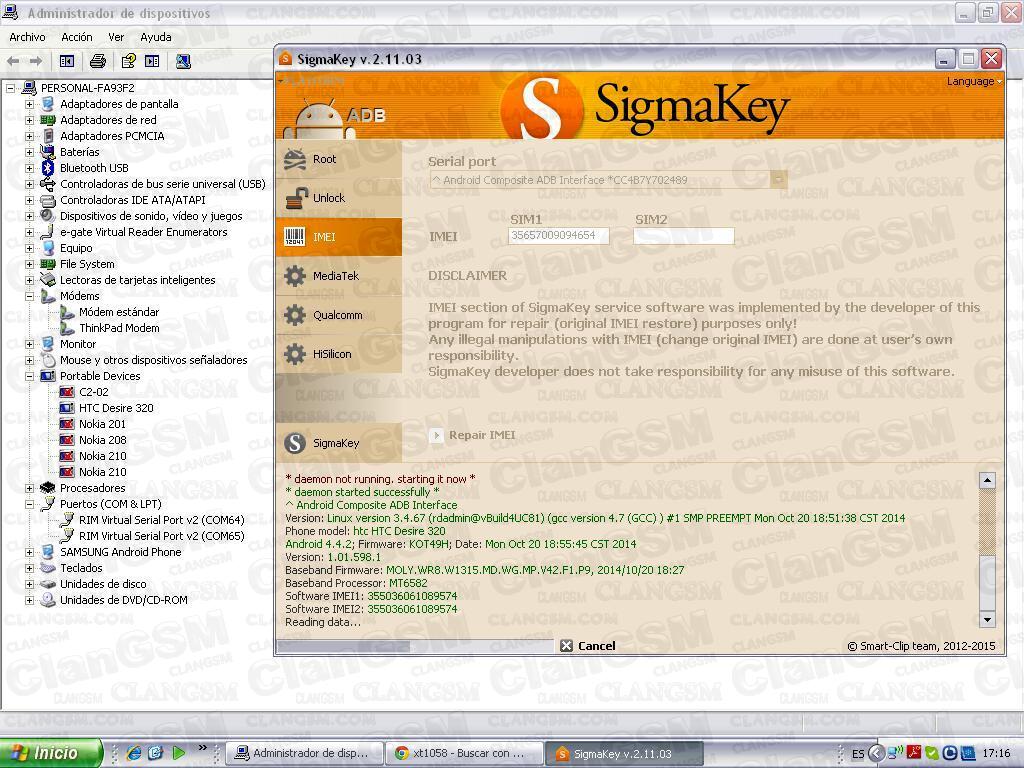The width and height of the screenshot is (1024, 768).
Task: Select the ThinkPad Modem entry
Action: tap(119, 328)
